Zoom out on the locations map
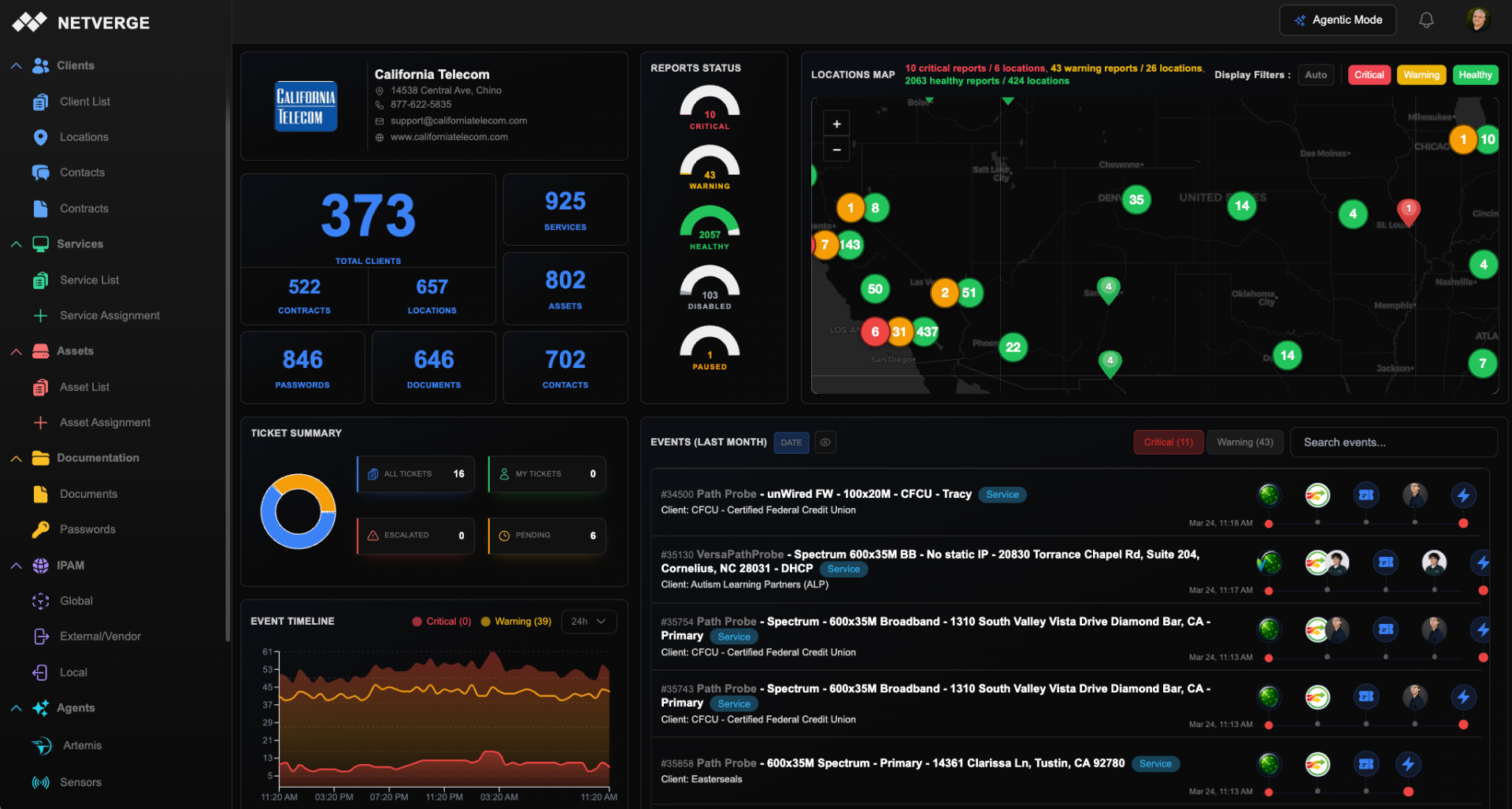Image resolution: width=1512 pixels, height=809 pixels. (836, 149)
